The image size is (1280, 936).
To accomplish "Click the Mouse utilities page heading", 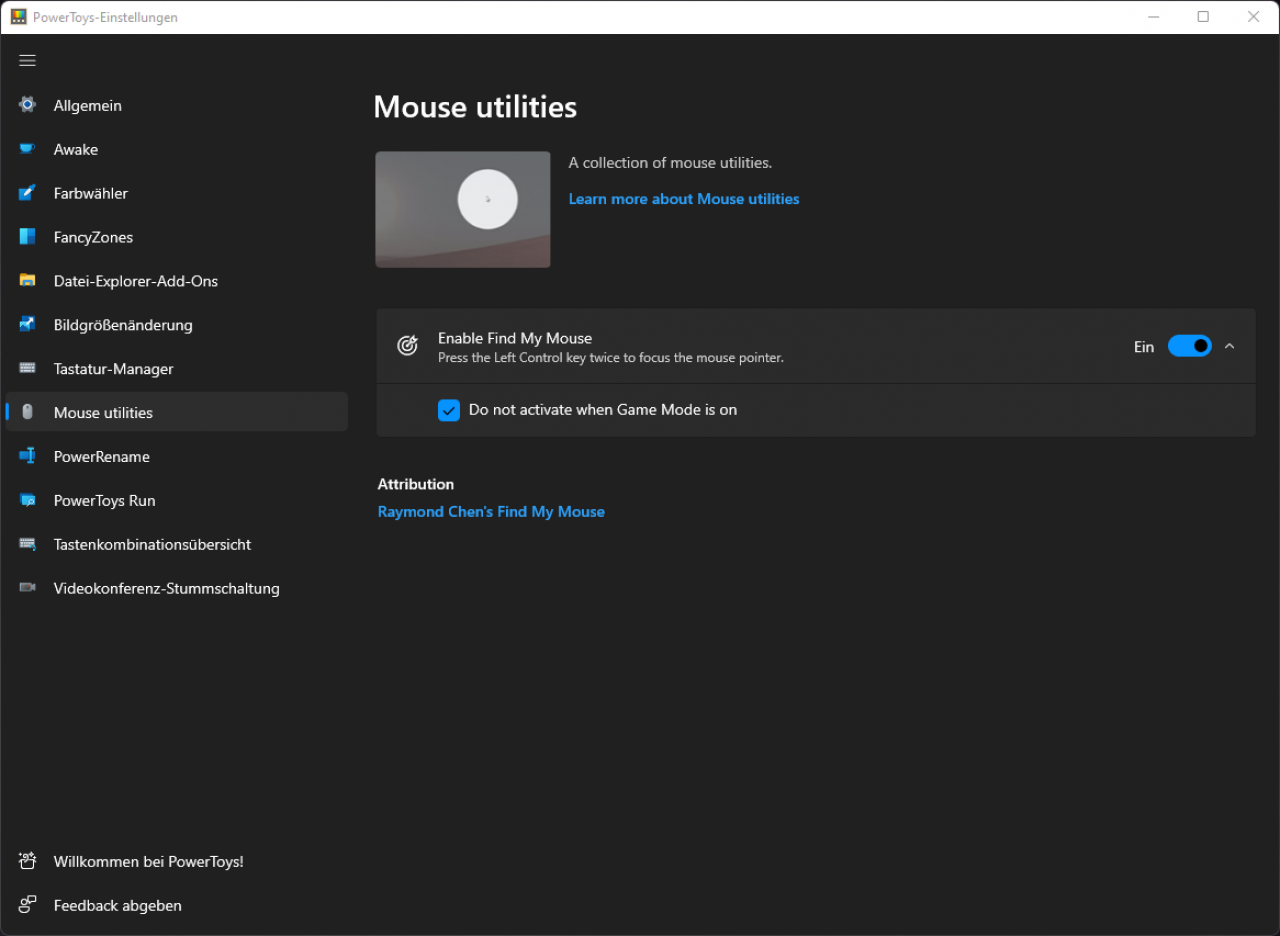I will coord(475,107).
